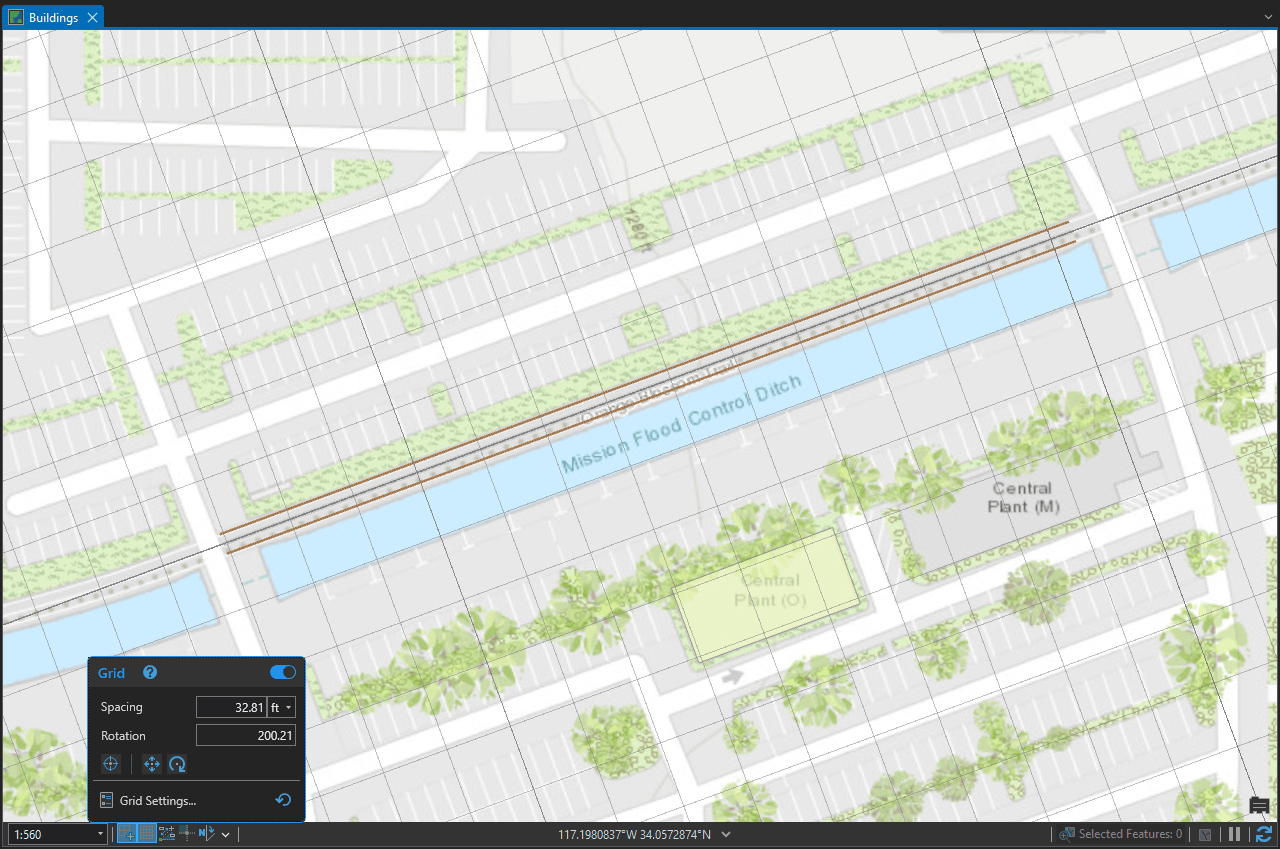
Task: Pause map drawing
Action: (1235, 834)
